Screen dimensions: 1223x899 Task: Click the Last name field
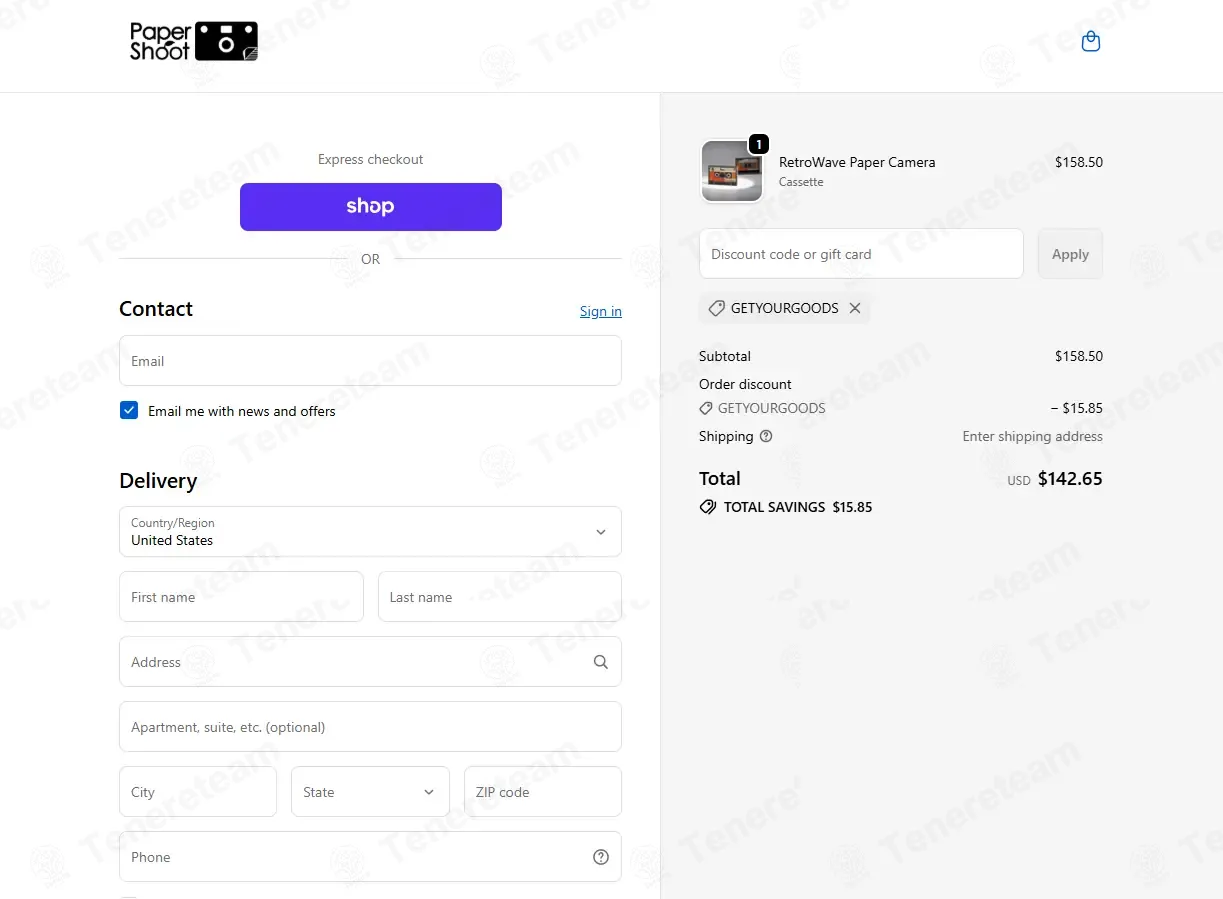click(499, 597)
